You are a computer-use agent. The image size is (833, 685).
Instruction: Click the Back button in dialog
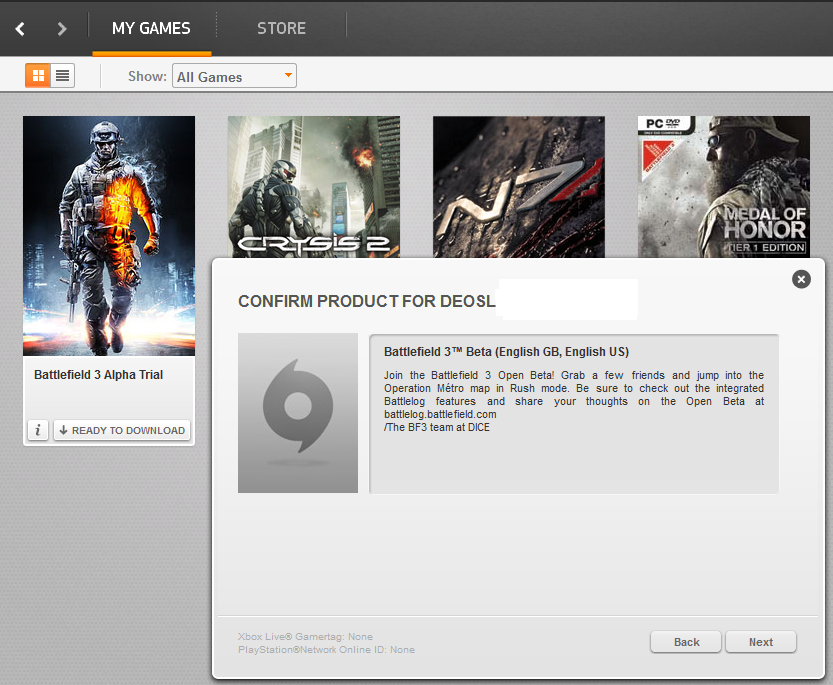[686, 642]
